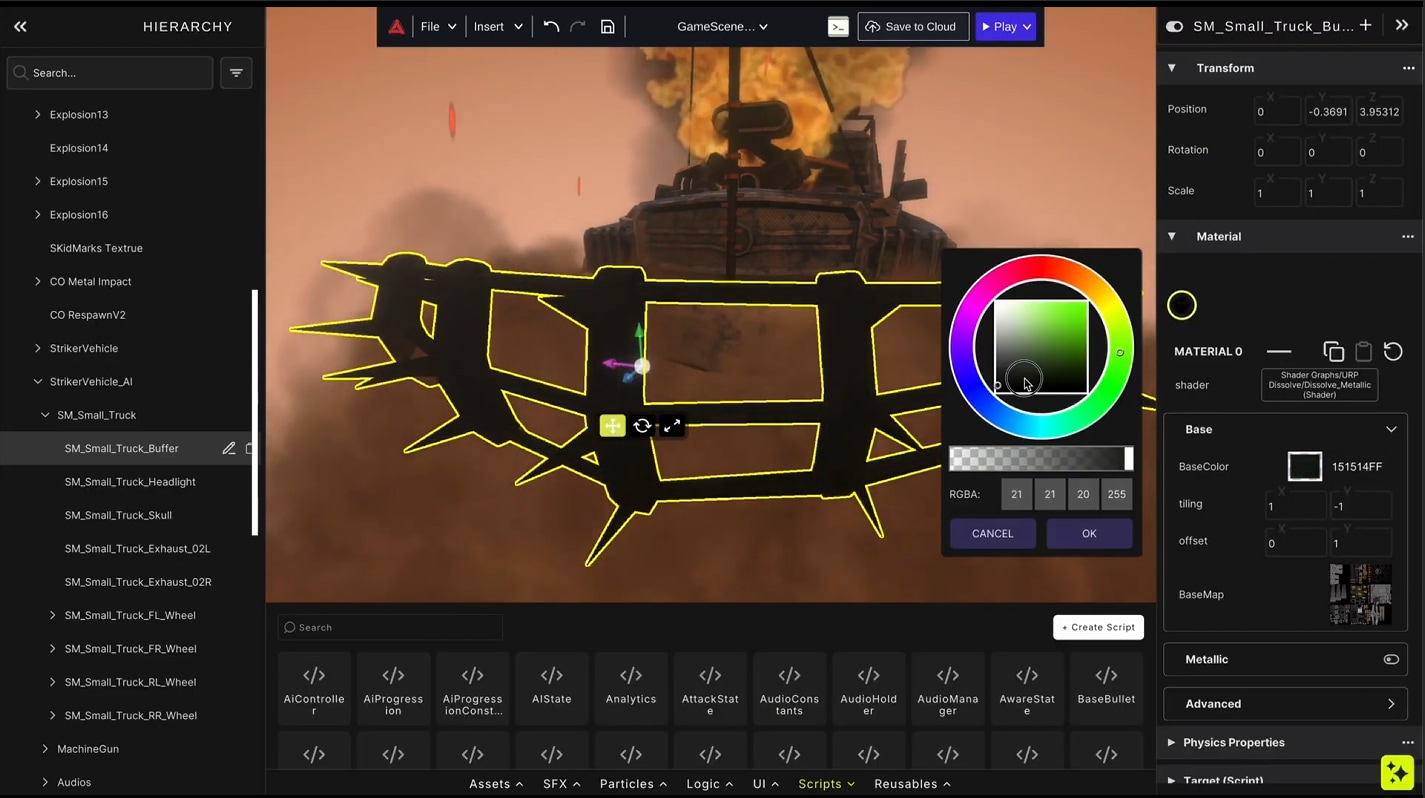Switch to the Particles tab

632,784
